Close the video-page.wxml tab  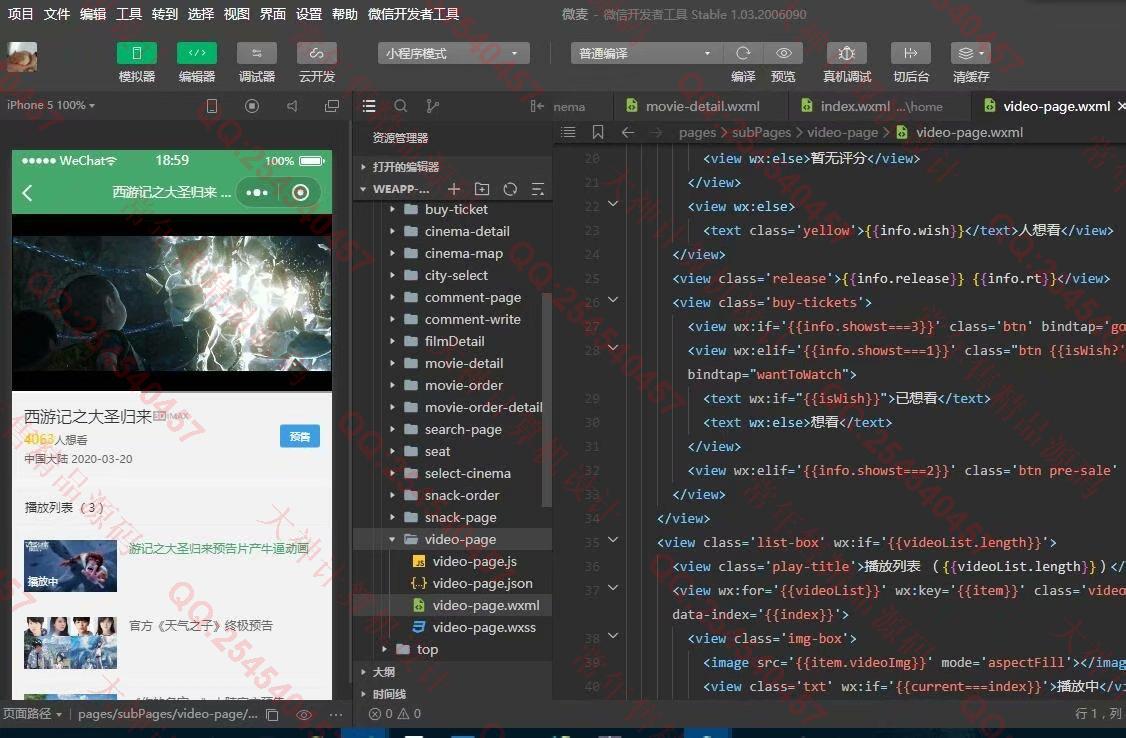[1121, 106]
